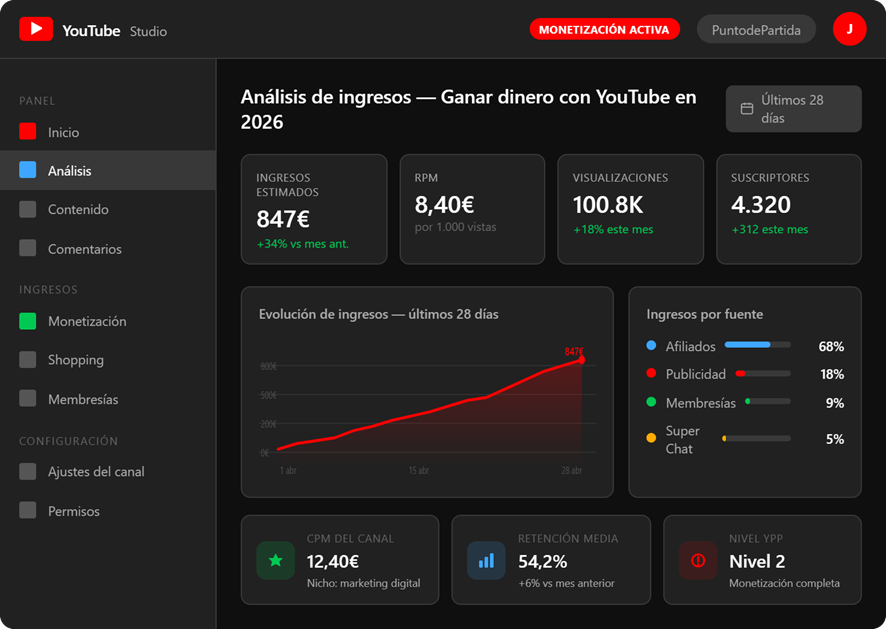The width and height of the screenshot is (886, 629).
Task: Select Análisis in the sidebar
Action: [x=108, y=170]
